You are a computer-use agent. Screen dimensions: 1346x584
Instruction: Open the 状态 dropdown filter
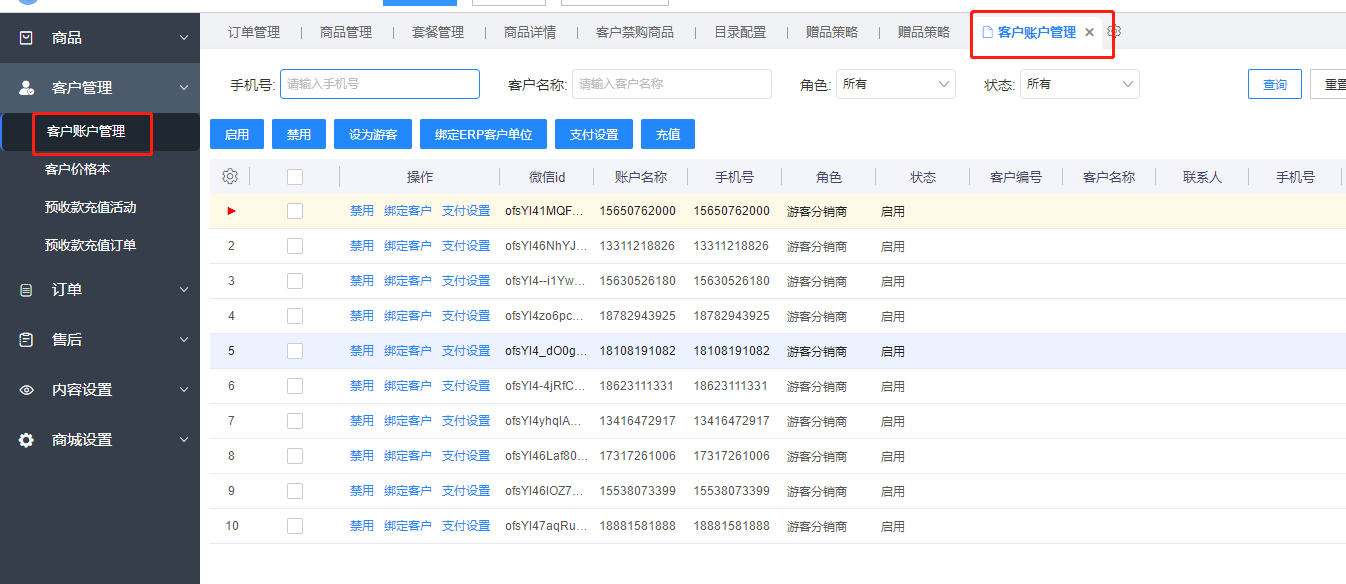[1079, 84]
